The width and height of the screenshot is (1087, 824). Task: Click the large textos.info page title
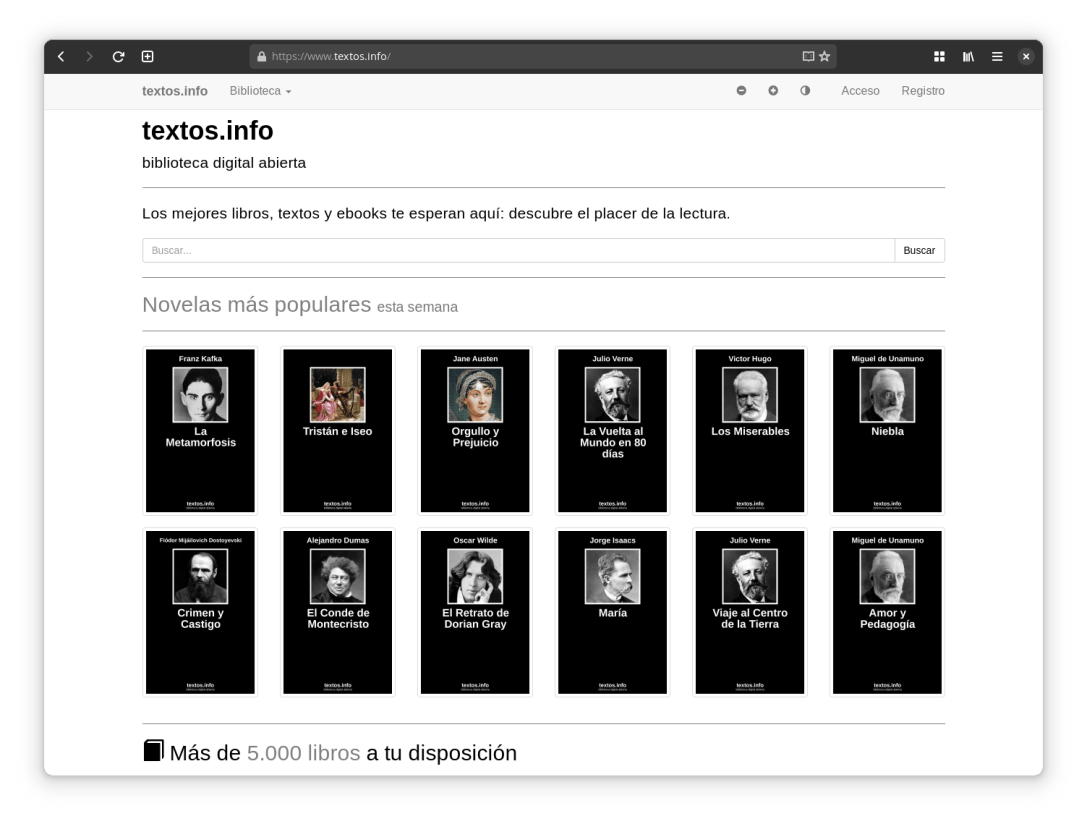(x=207, y=130)
